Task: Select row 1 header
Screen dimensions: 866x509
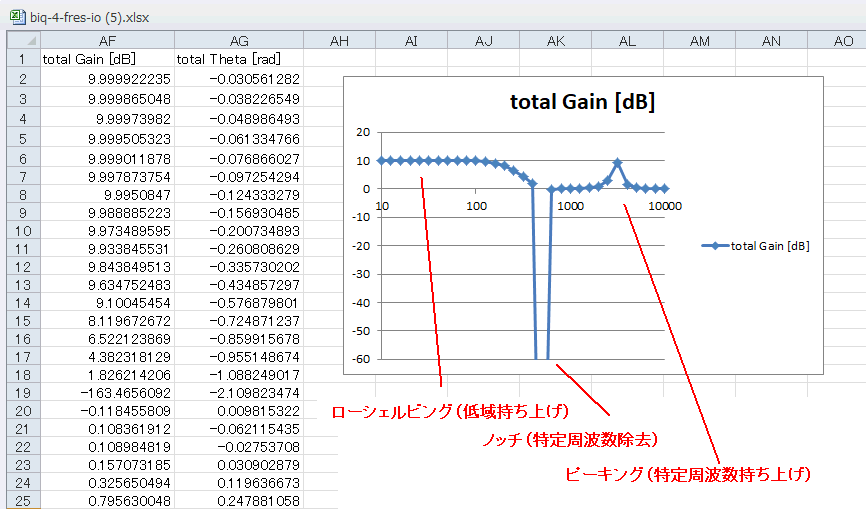Action: click(x=23, y=59)
